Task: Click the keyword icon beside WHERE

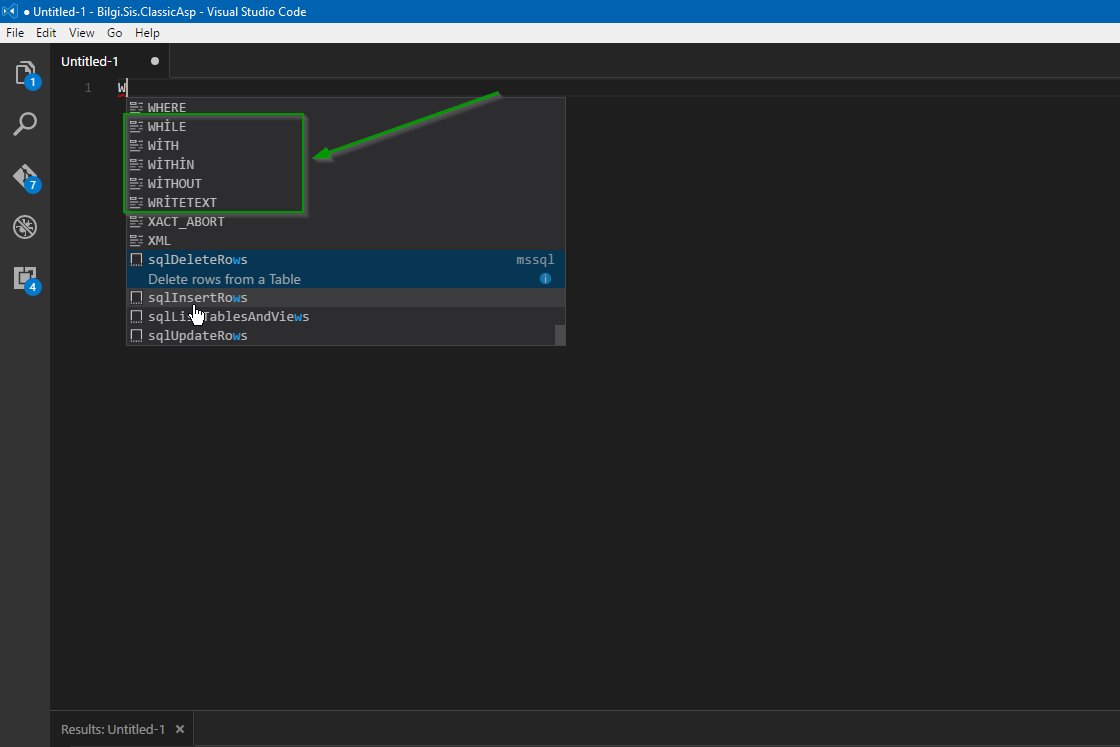Action: point(137,107)
